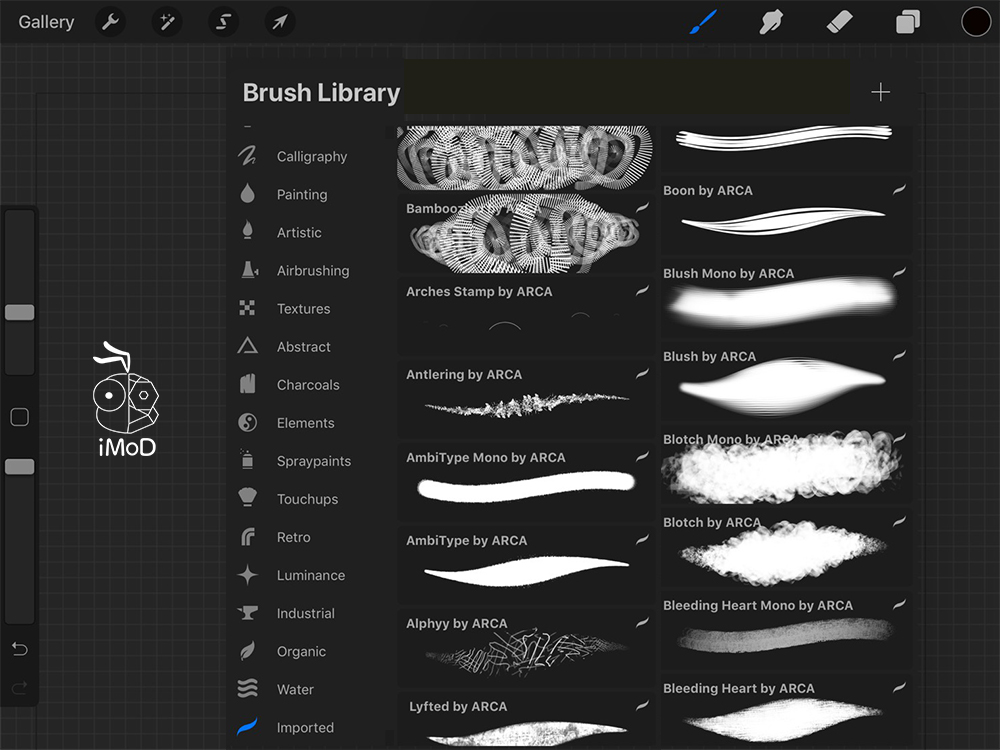
Task: Select the Paint brush tool
Action: (703, 22)
